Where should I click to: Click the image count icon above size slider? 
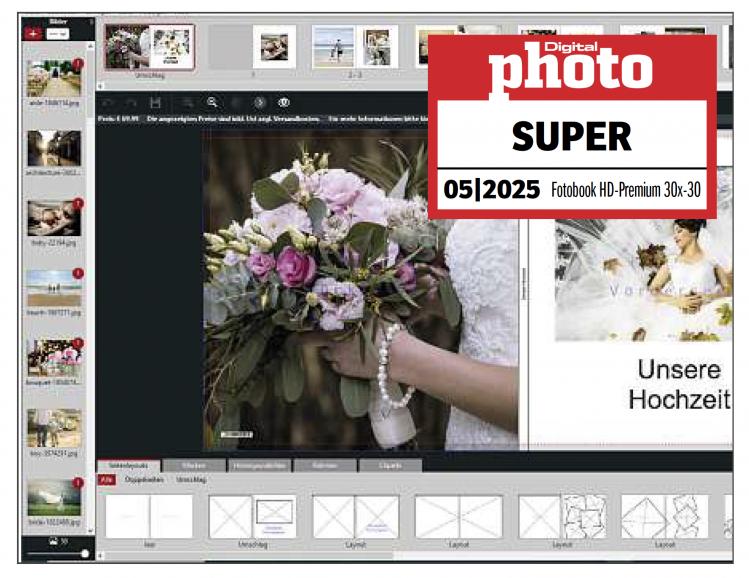point(54,542)
